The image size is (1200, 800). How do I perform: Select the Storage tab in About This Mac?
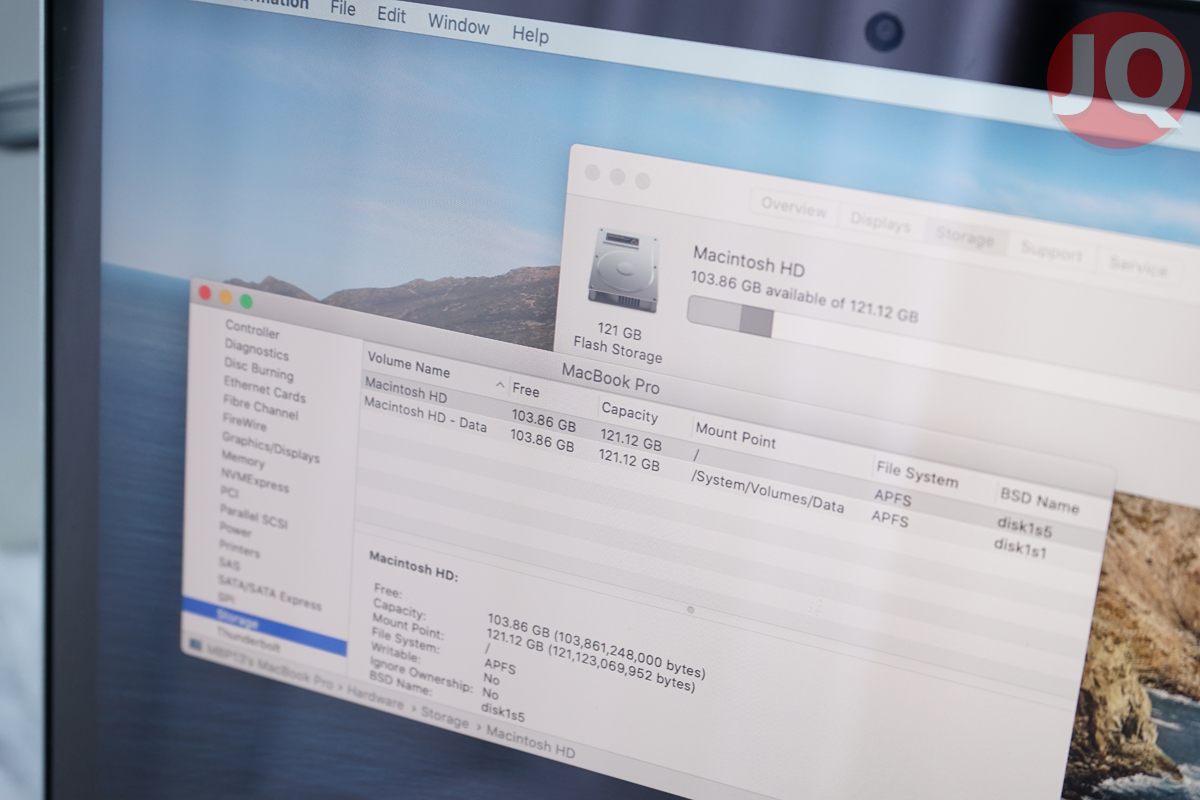965,237
